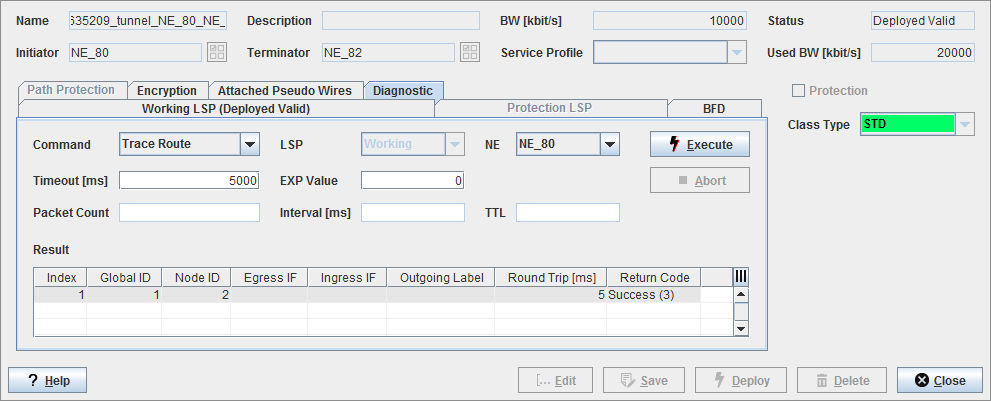Enable the Protection checkbox

798,91
